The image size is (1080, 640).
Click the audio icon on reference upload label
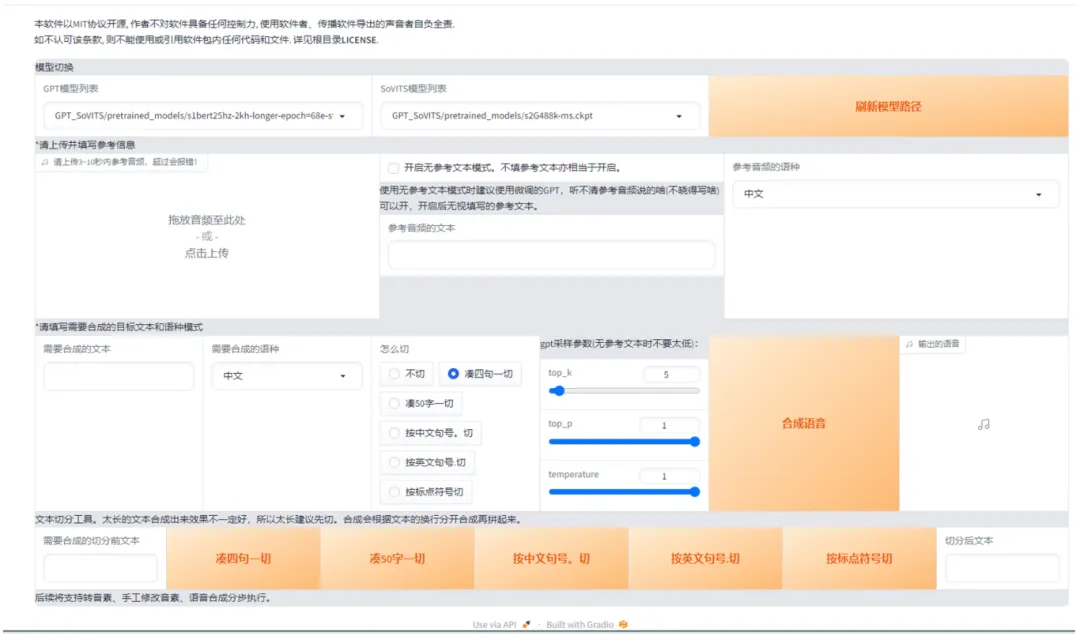coord(45,161)
